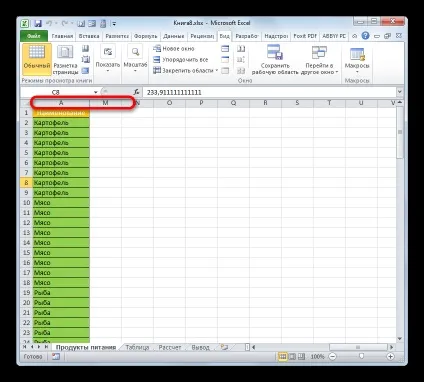Switch to Разметка страницы view
The image size is (424, 382).
point(65,60)
